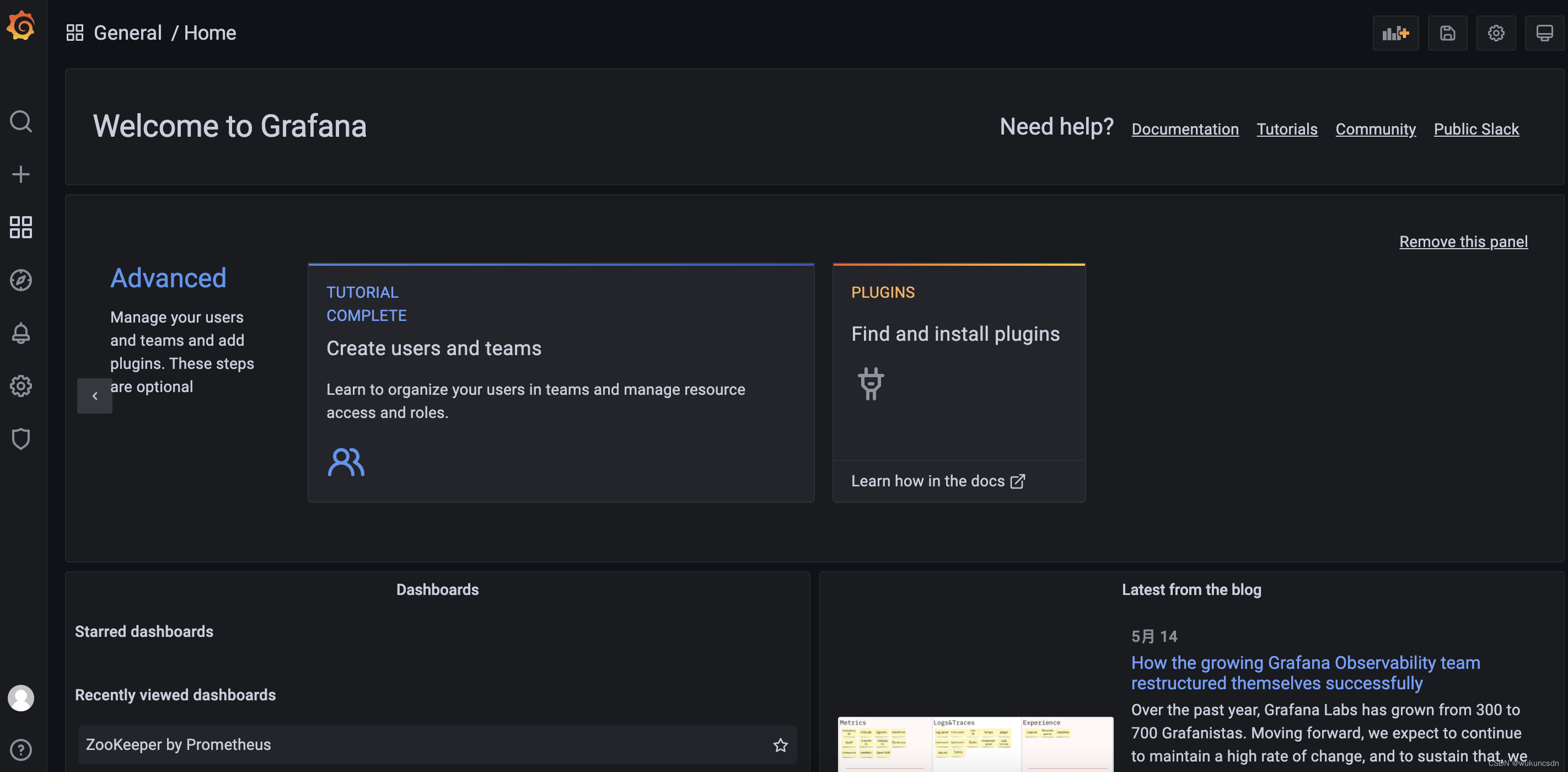Click the Save dashboard icon
Viewport: 1568px width, 772px height.
1447,33
